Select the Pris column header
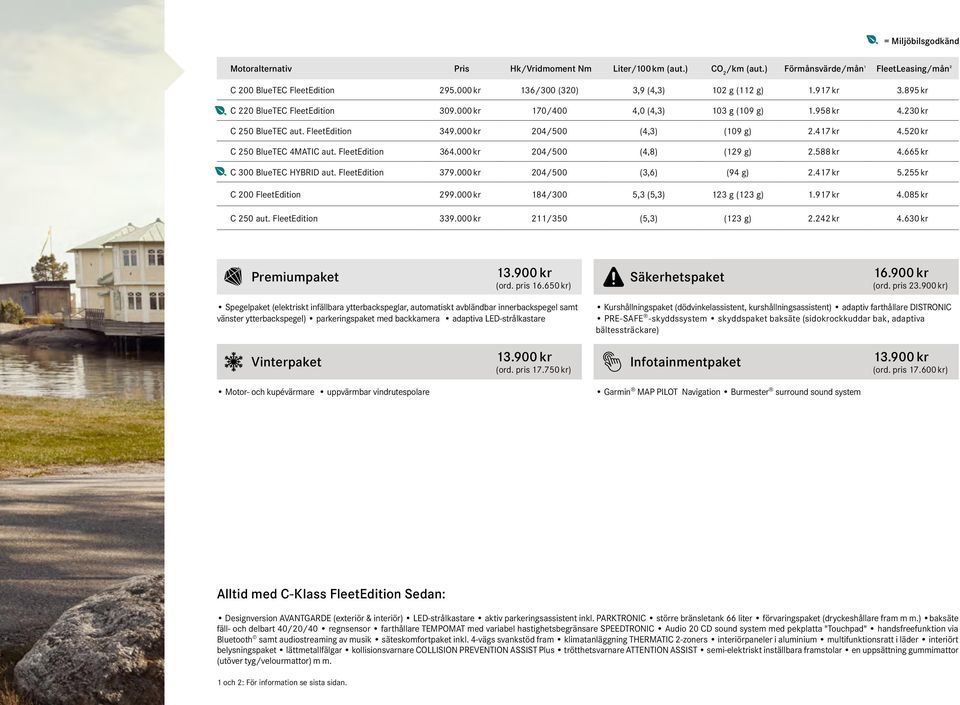The height and width of the screenshot is (705, 960). 462,69
